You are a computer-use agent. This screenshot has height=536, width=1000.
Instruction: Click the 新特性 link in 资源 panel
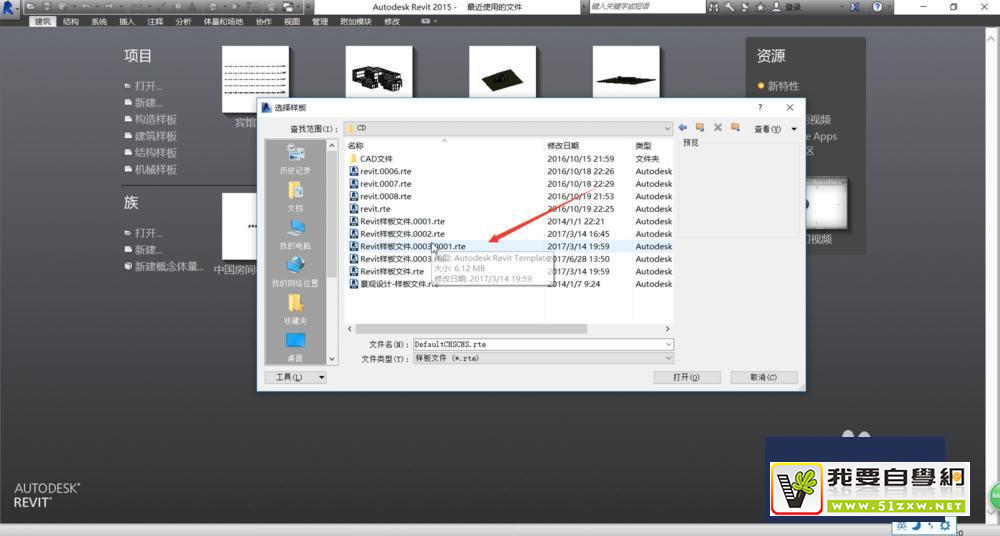783,86
